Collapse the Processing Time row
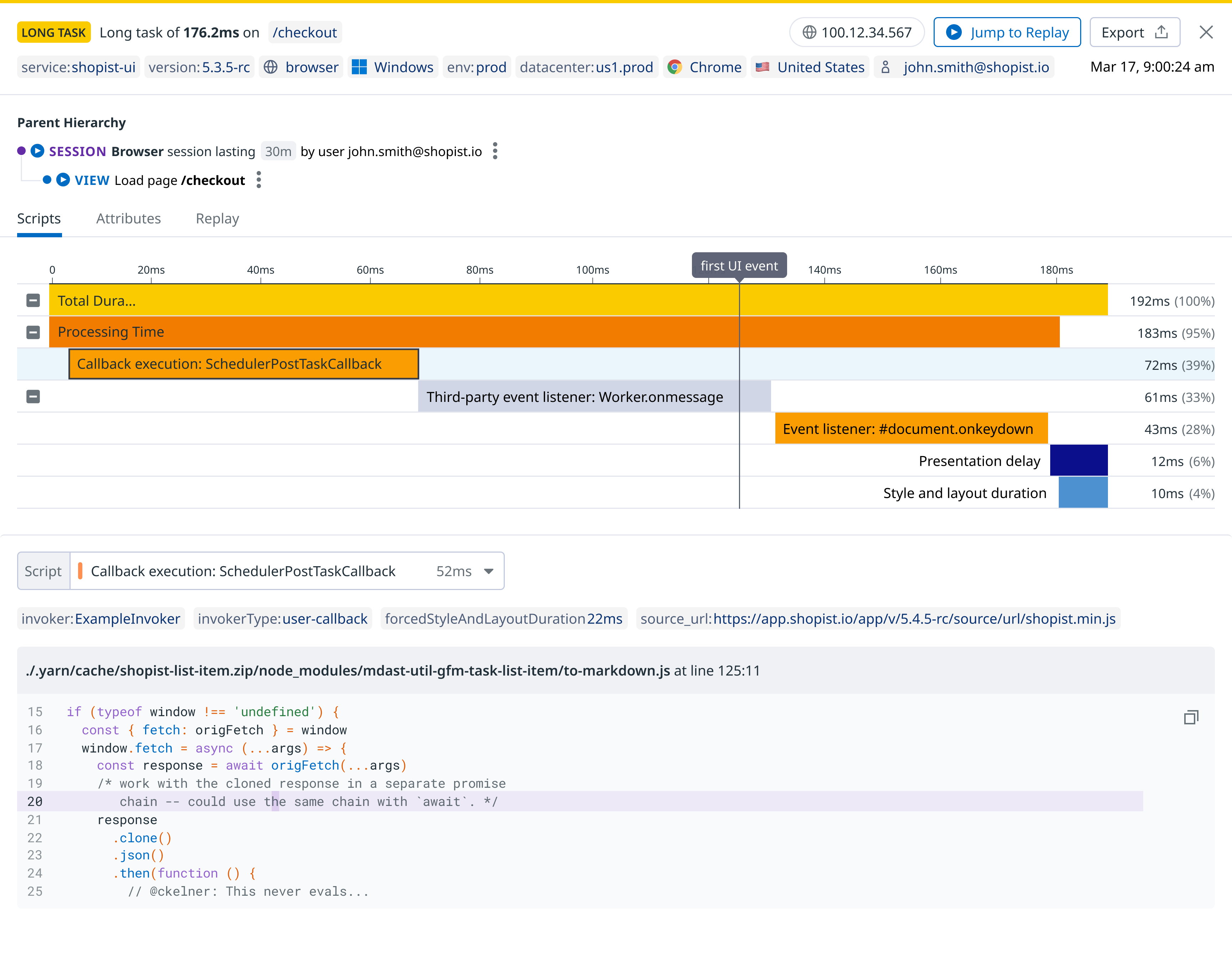The width and height of the screenshot is (1232, 962). (33, 332)
